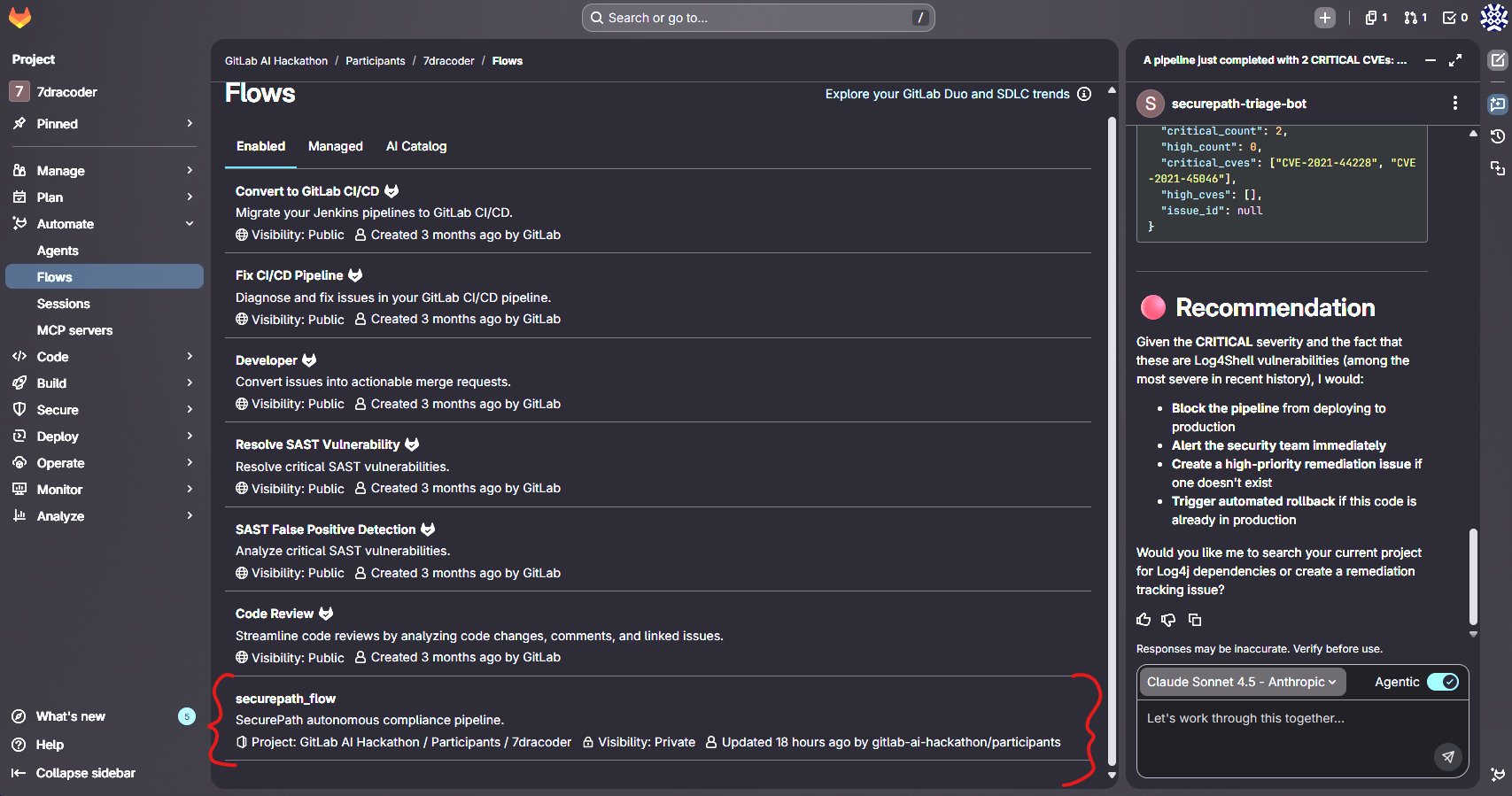
Task: Minimize the Duo chat panel
Action: (1430, 60)
